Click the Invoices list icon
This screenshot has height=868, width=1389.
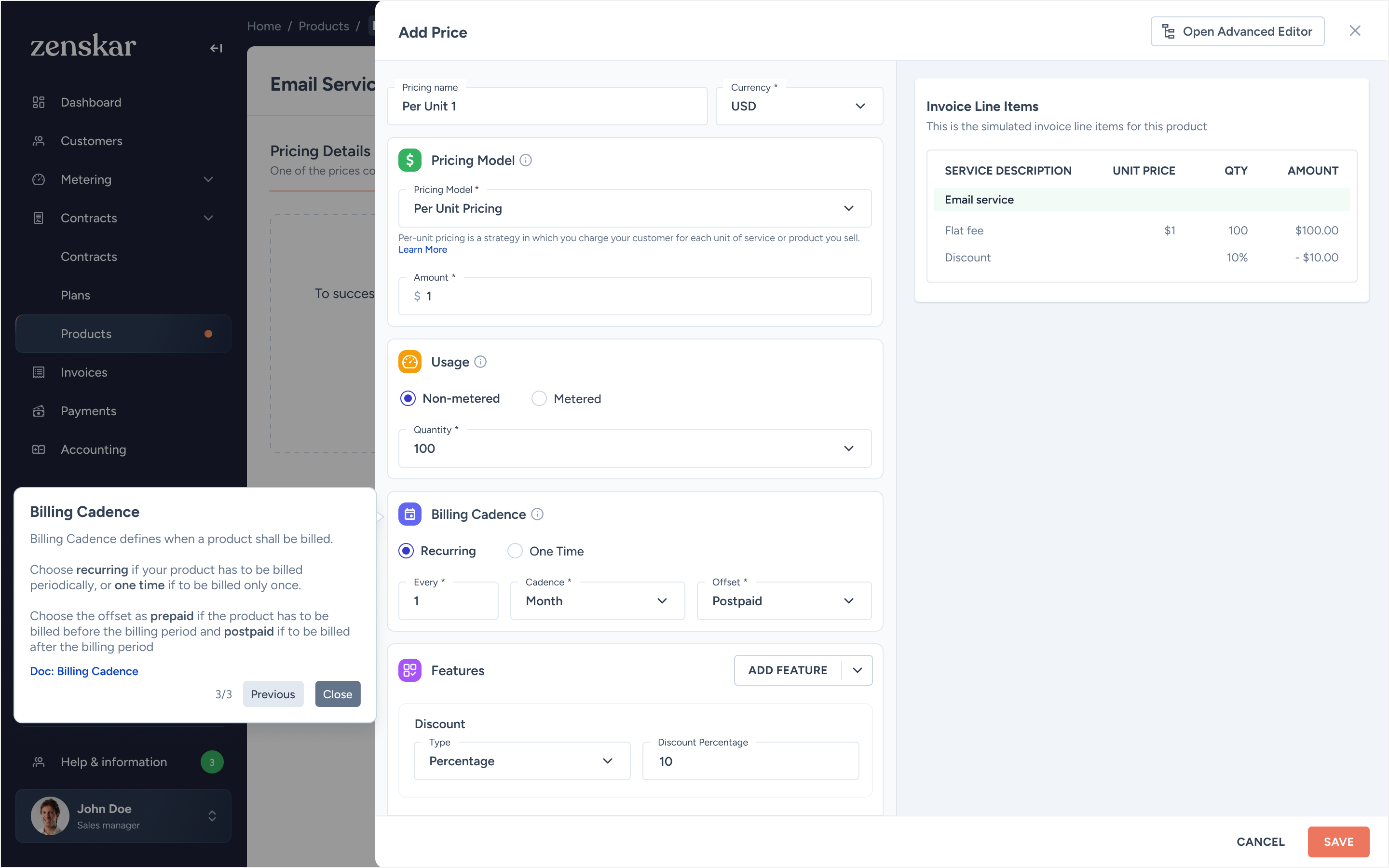39,373
